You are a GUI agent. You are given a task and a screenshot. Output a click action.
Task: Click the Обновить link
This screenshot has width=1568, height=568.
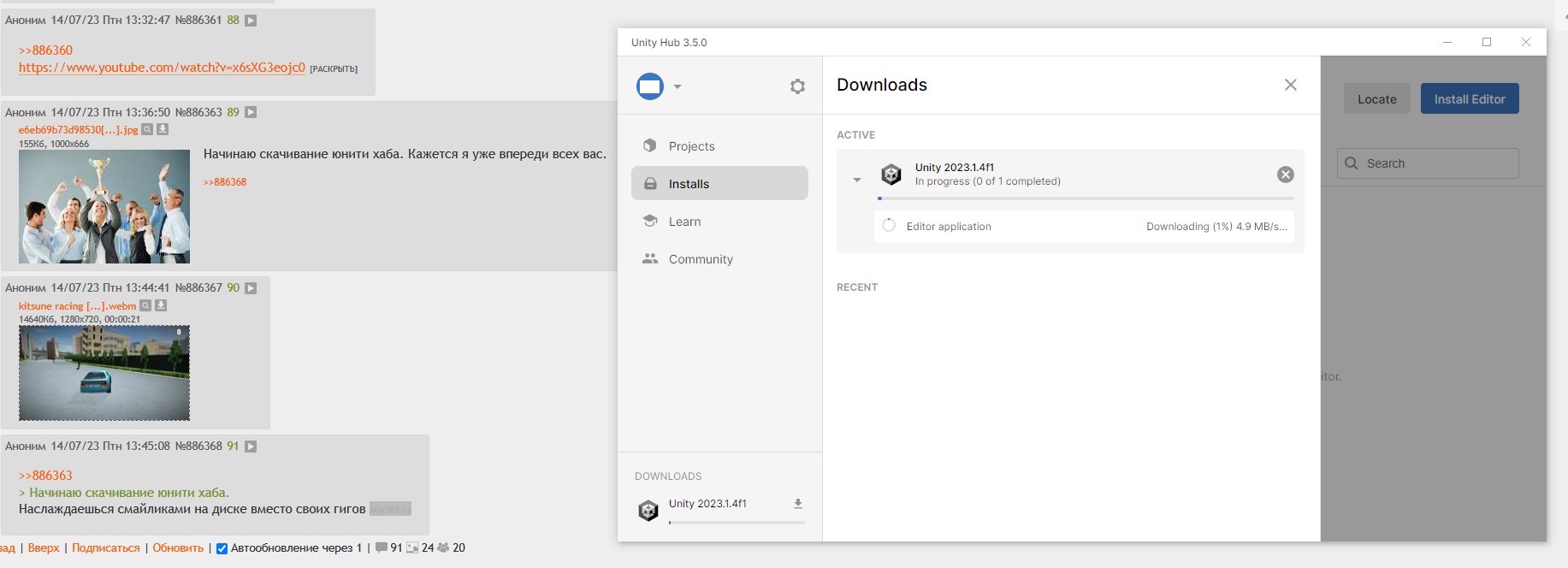(178, 548)
